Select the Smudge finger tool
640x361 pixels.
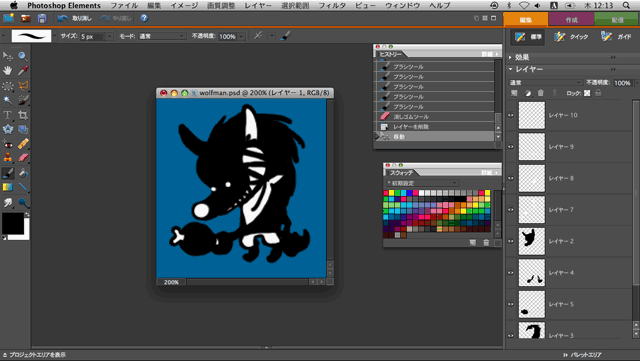click(x=7, y=203)
